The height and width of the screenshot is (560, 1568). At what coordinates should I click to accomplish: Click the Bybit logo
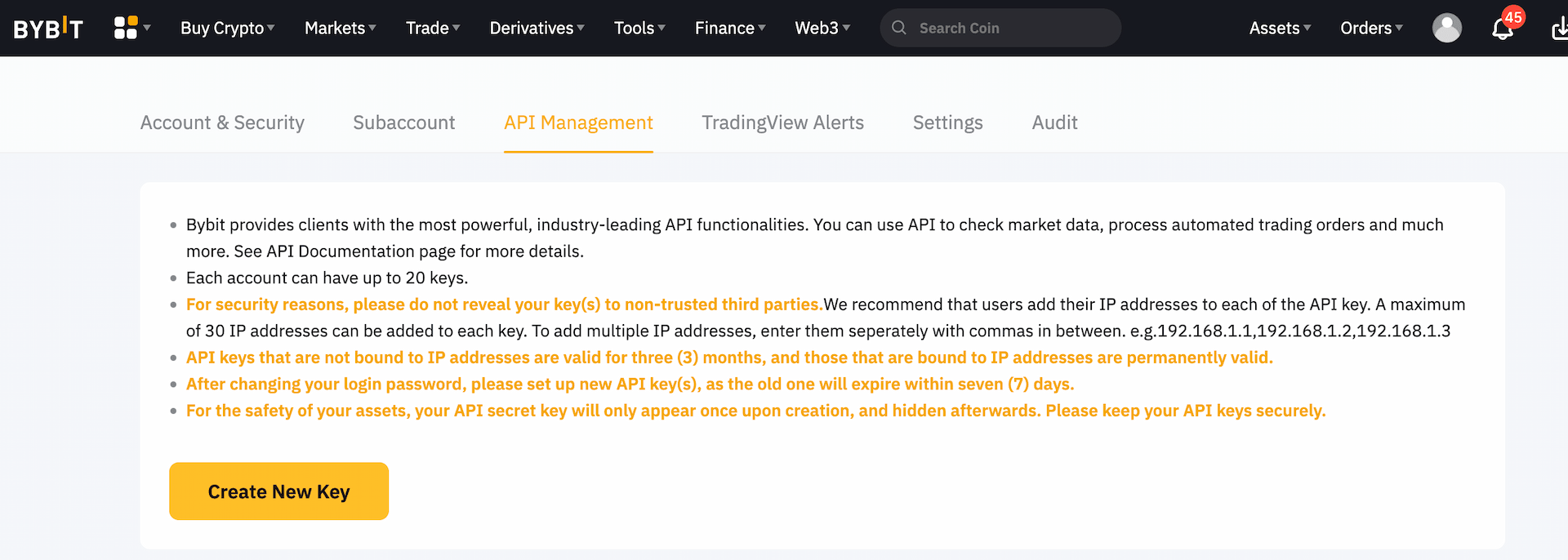[48, 29]
